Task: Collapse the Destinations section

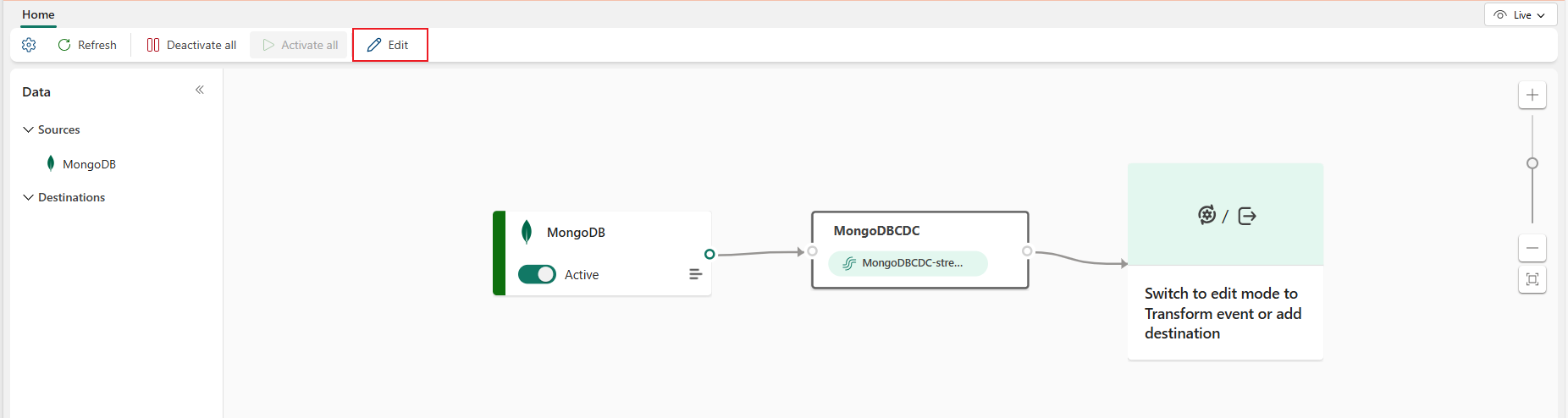Action: click(29, 197)
